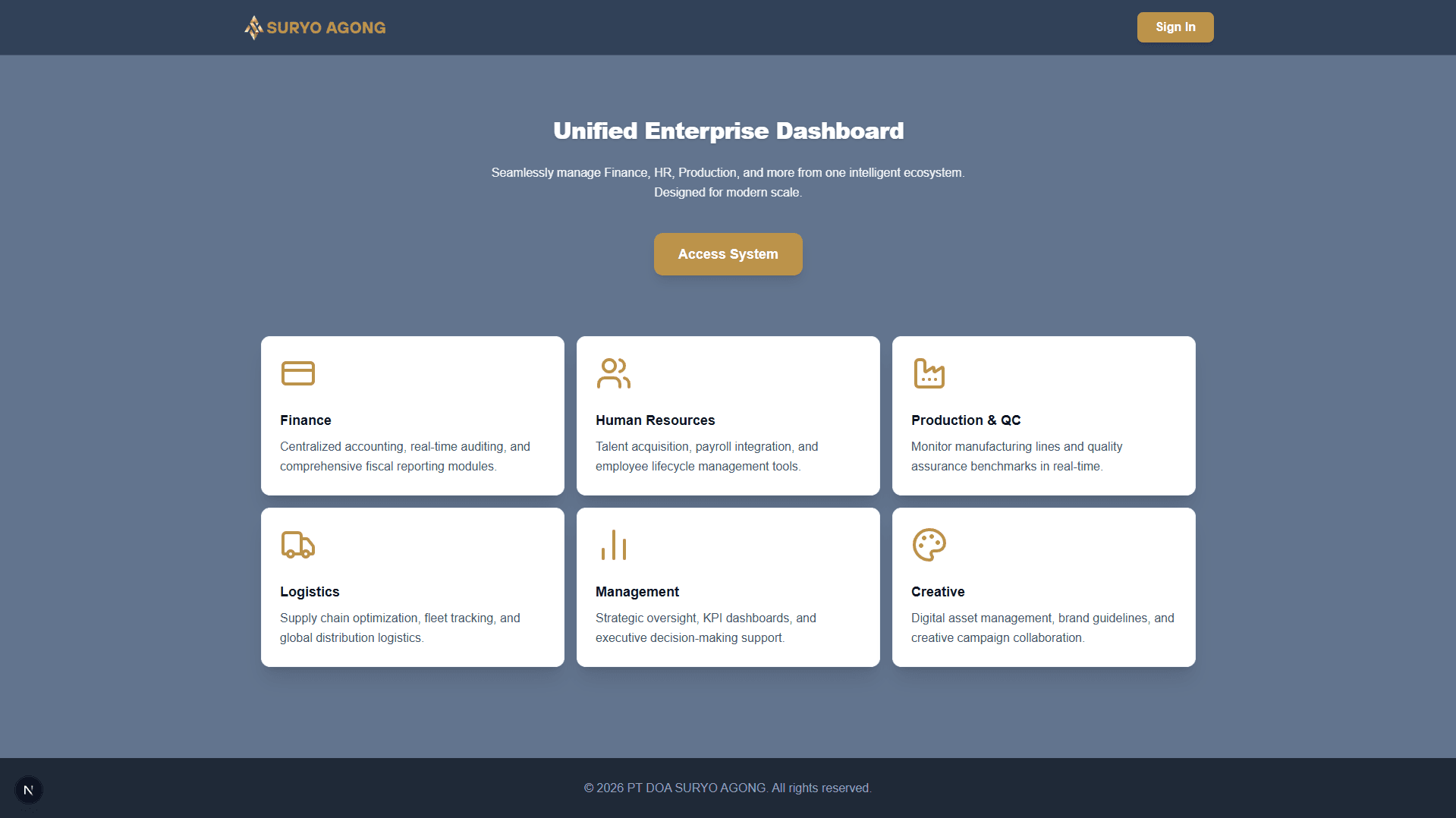The image size is (1456, 818).
Task: Click the dashboard subtitle description text
Action: [x=728, y=182]
